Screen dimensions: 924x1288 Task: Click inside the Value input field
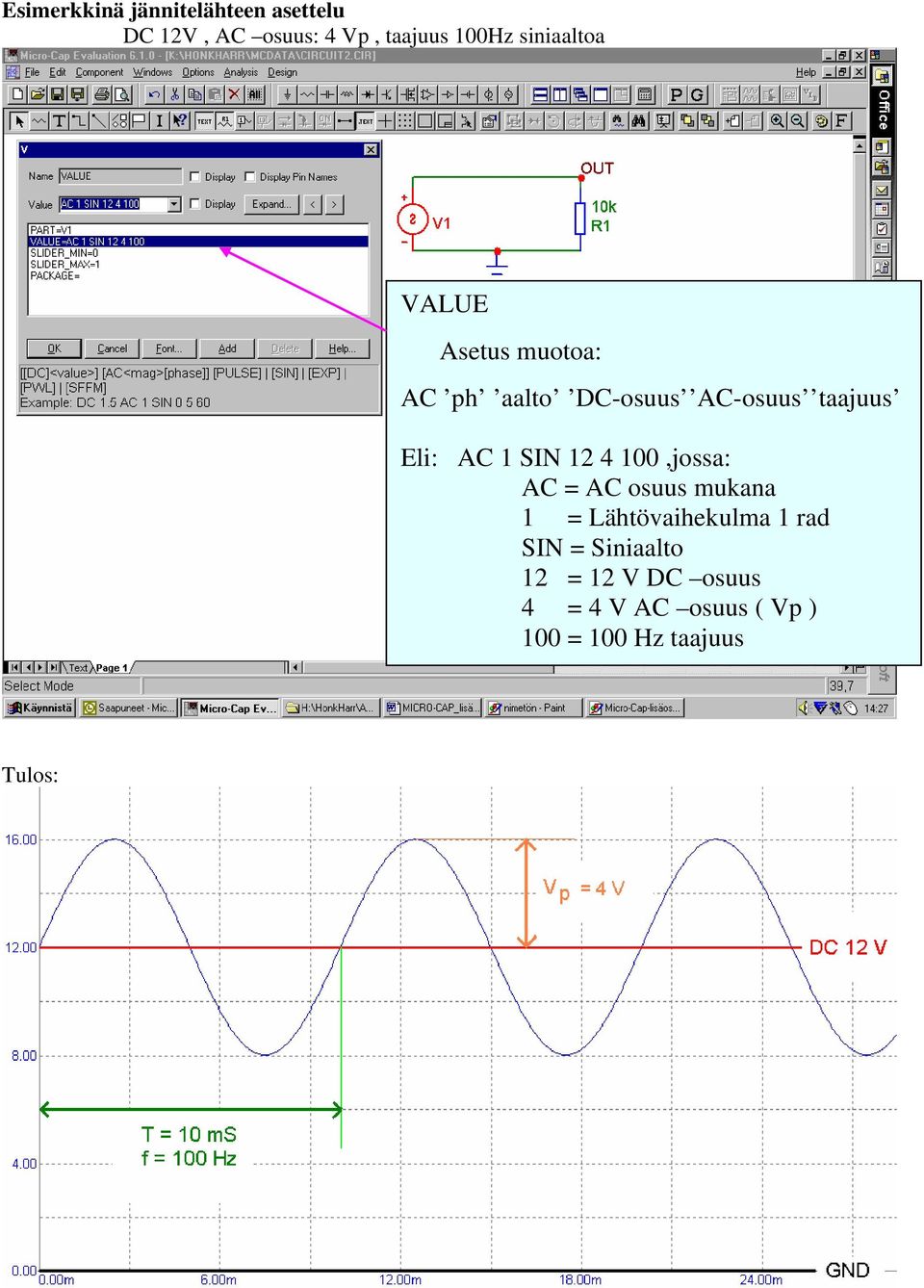coord(114,204)
